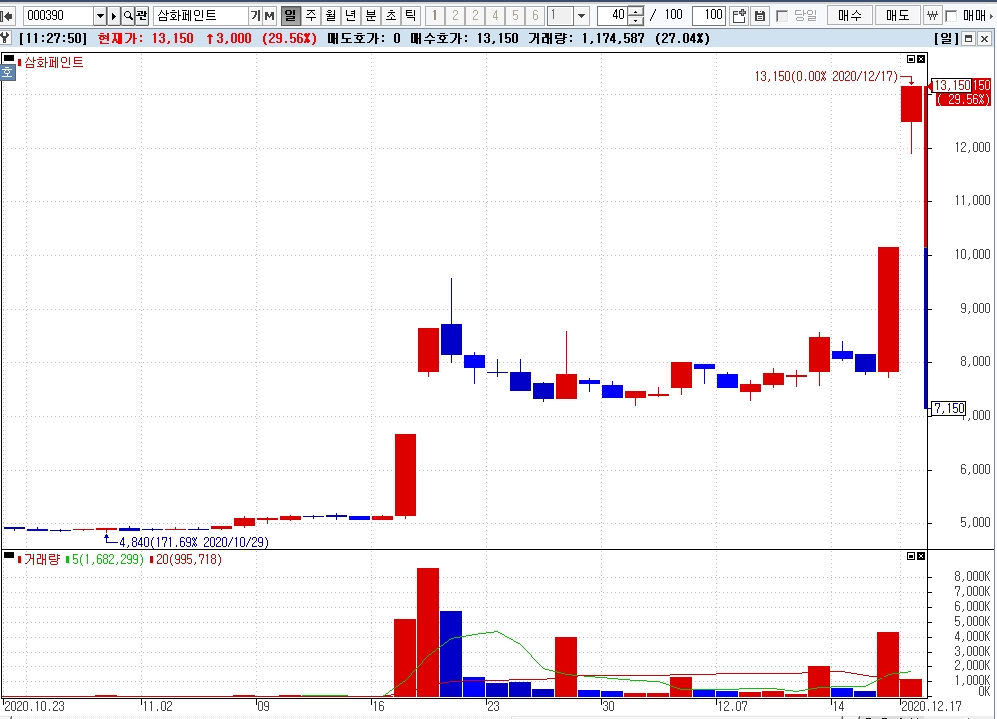Click the 거래량 volume legend label

[x=42, y=559]
